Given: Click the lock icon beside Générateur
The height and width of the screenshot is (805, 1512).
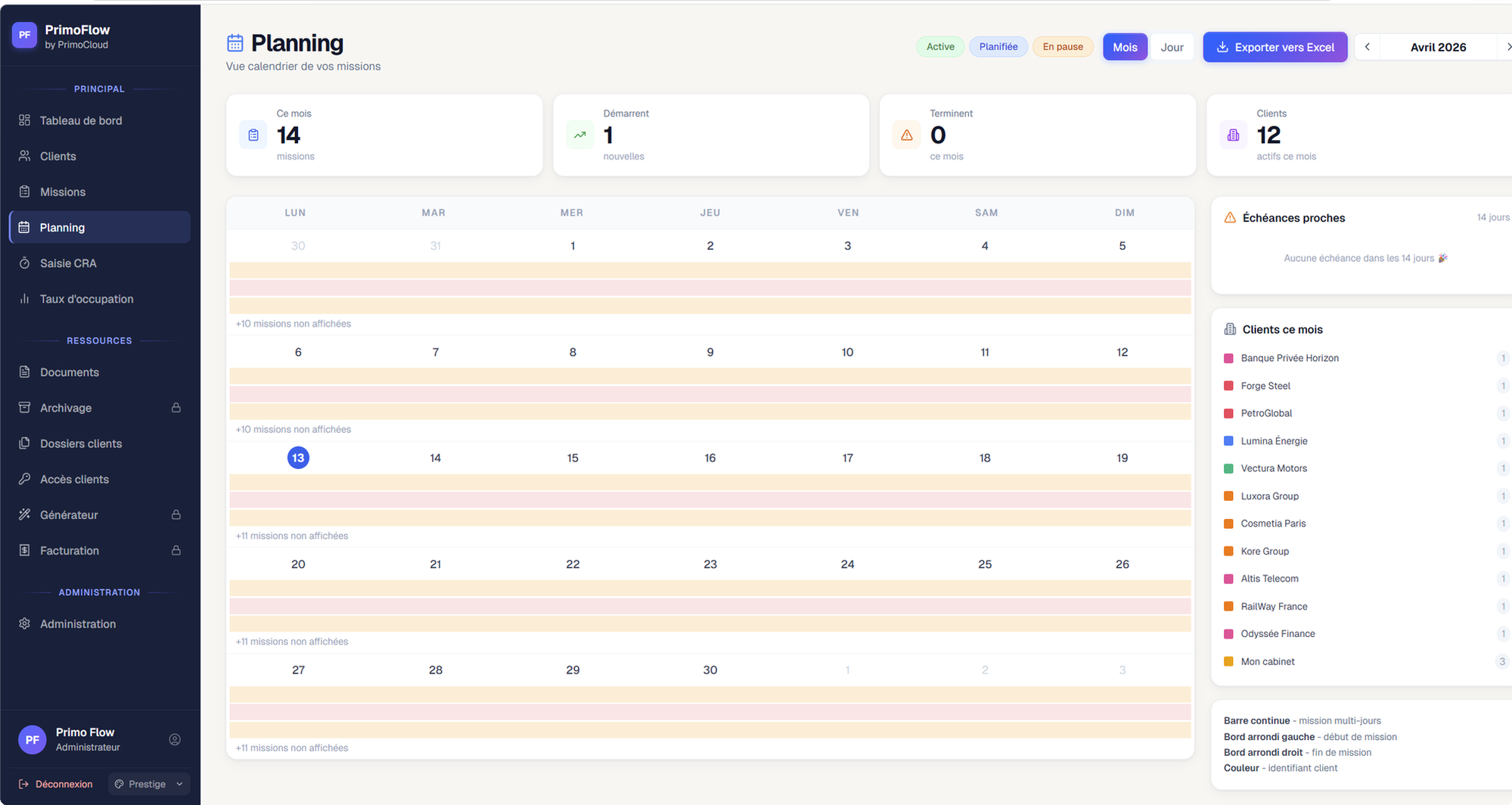Looking at the screenshot, I should pyautogui.click(x=176, y=514).
